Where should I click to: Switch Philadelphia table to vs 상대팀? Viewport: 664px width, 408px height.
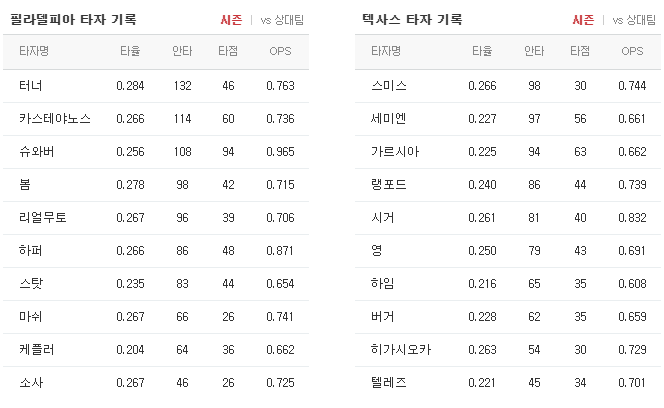[282, 20]
